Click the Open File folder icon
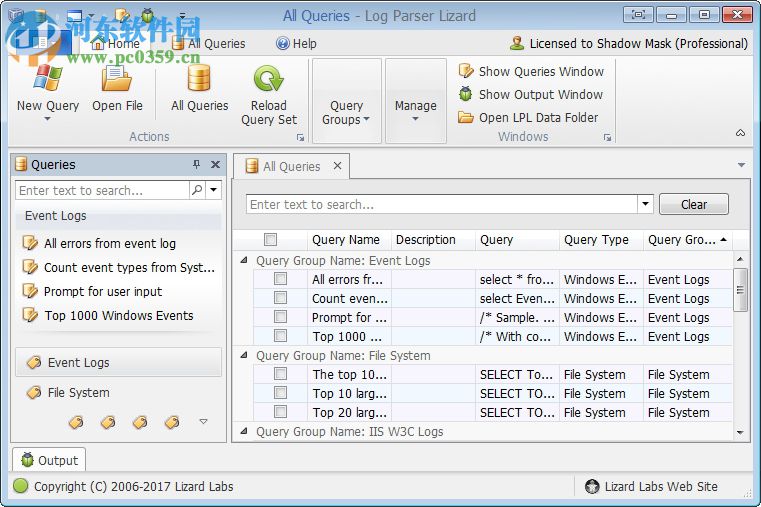The width and height of the screenshot is (761, 507). coord(116,79)
